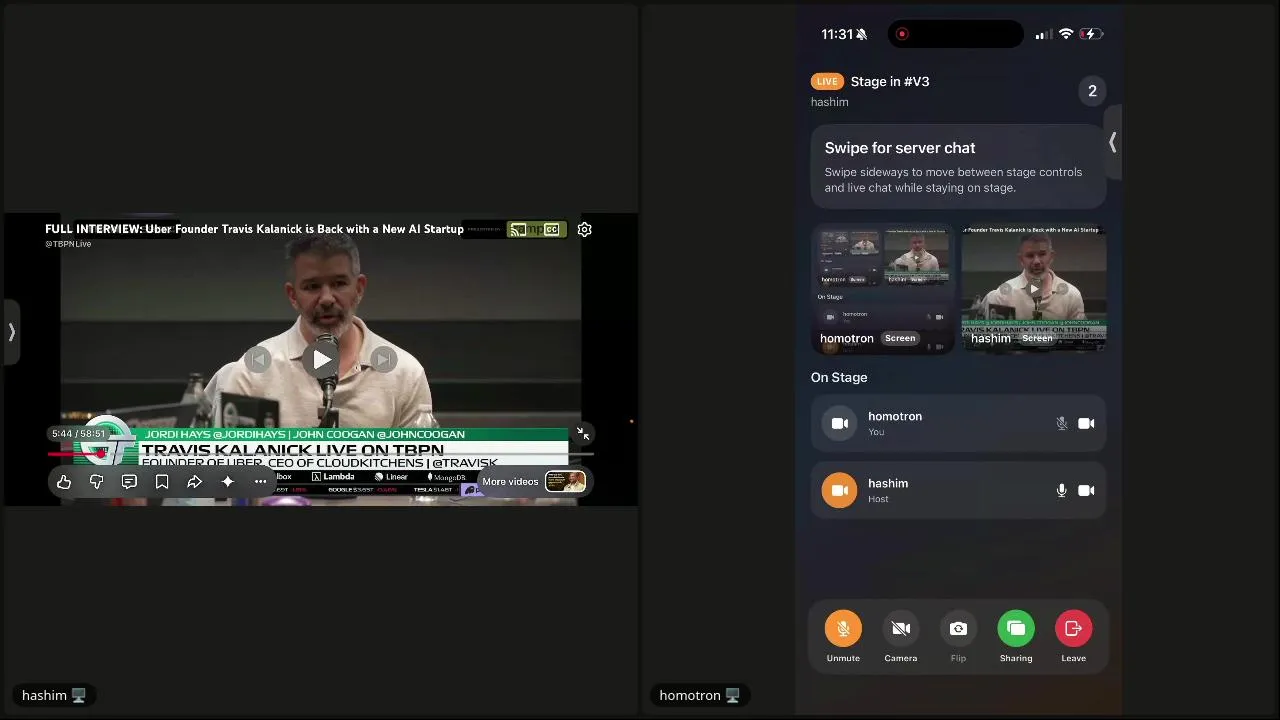The width and height of the screenshot is (1280, 720).
Task: Toggle closed captions CC in player
Action: click(551, 230)
